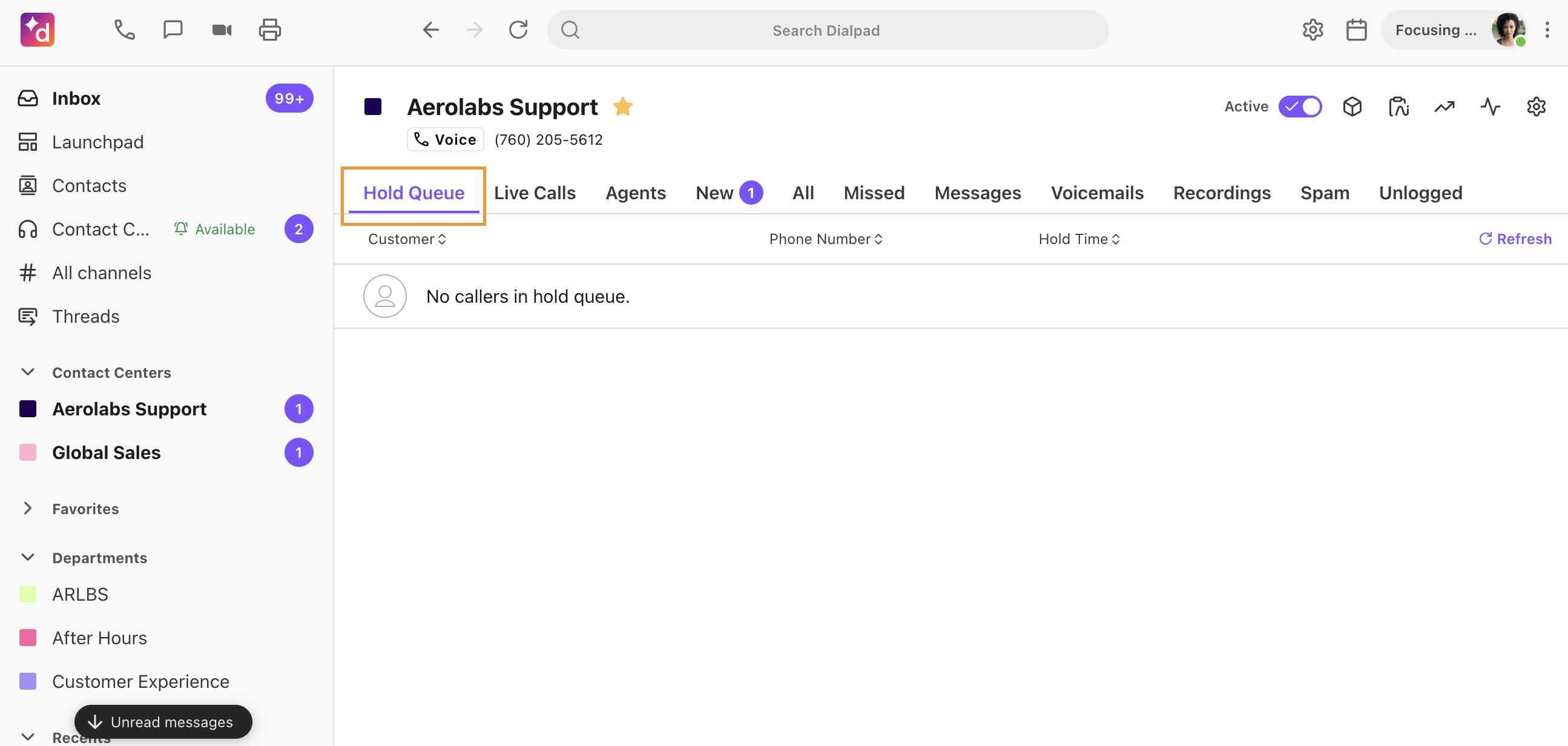This screenshot has width=1568, height=746.
Task: Jump to Unread messages
Action: click(163, 722)
